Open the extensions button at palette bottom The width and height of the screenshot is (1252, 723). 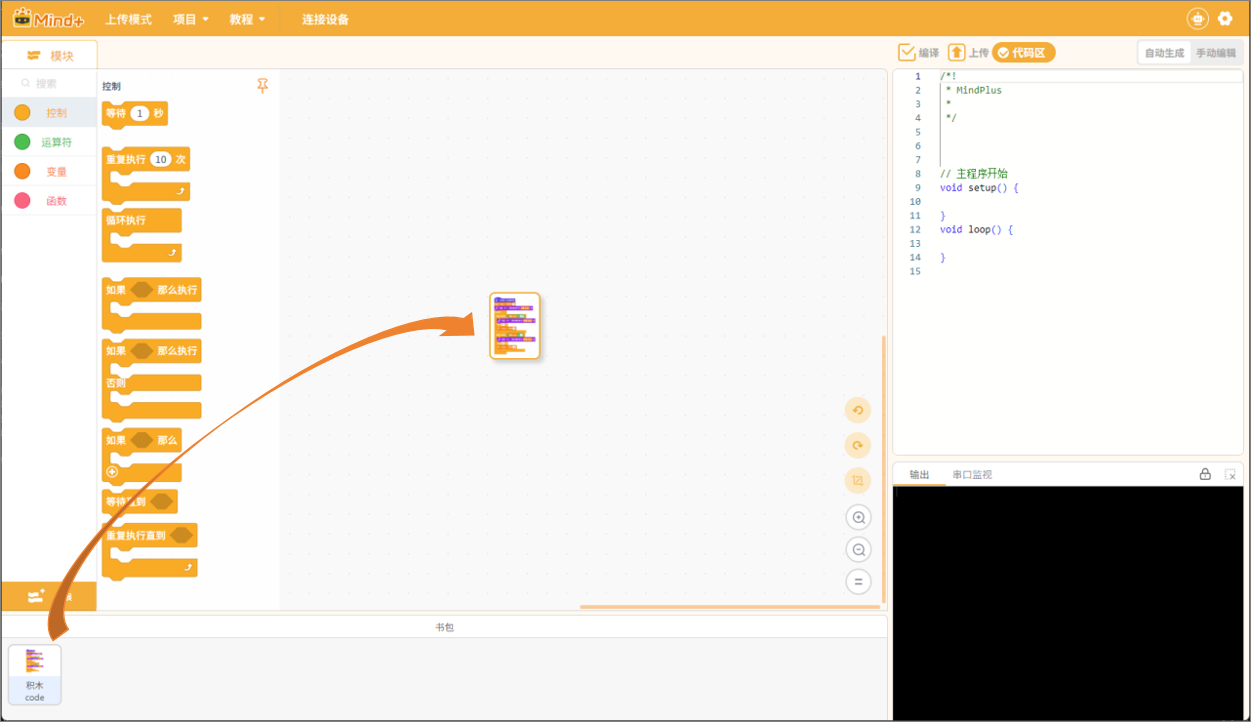[49, 596]
